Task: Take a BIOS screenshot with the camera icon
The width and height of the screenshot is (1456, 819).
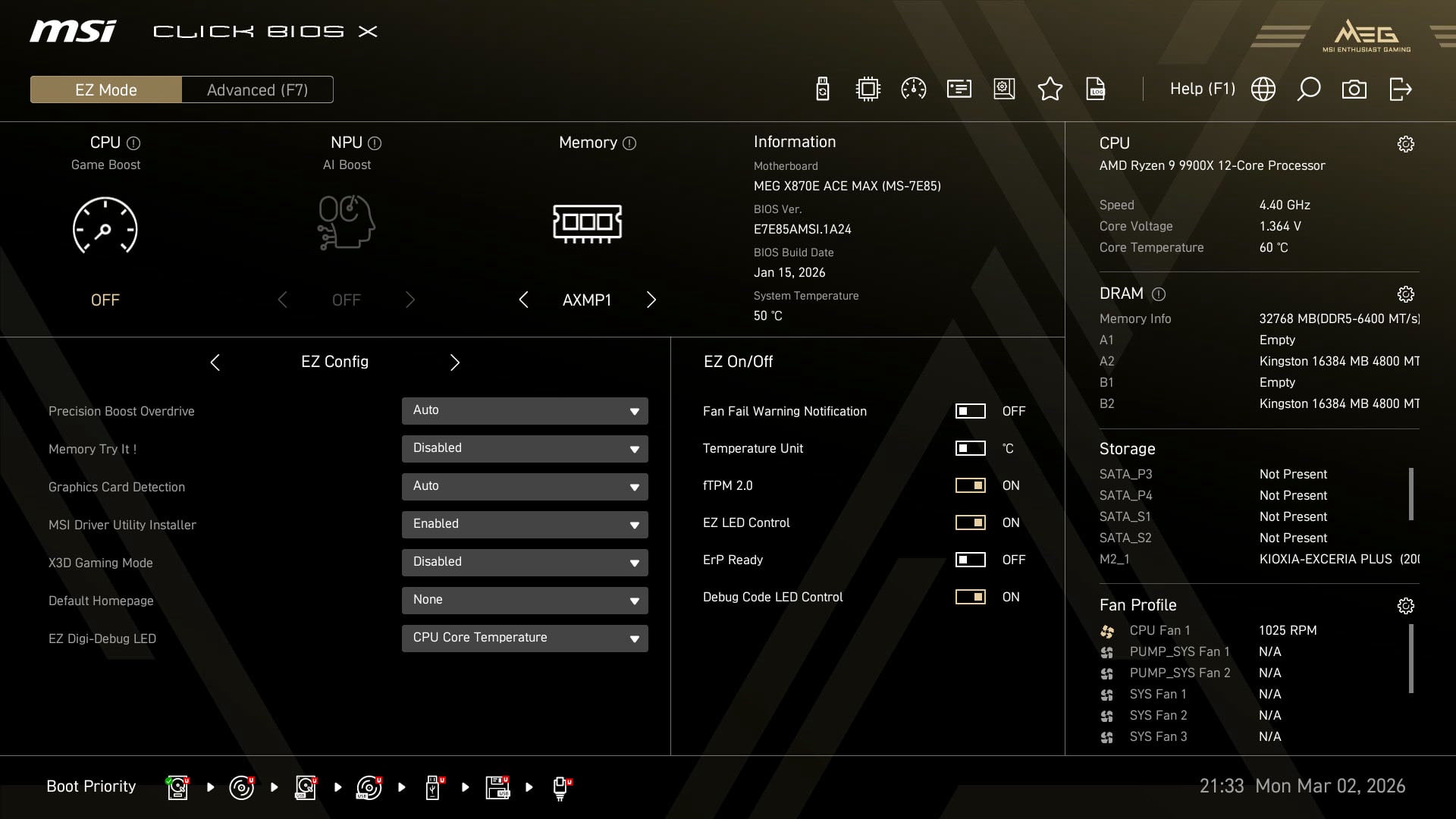Action: click(x=1354, y=89)
